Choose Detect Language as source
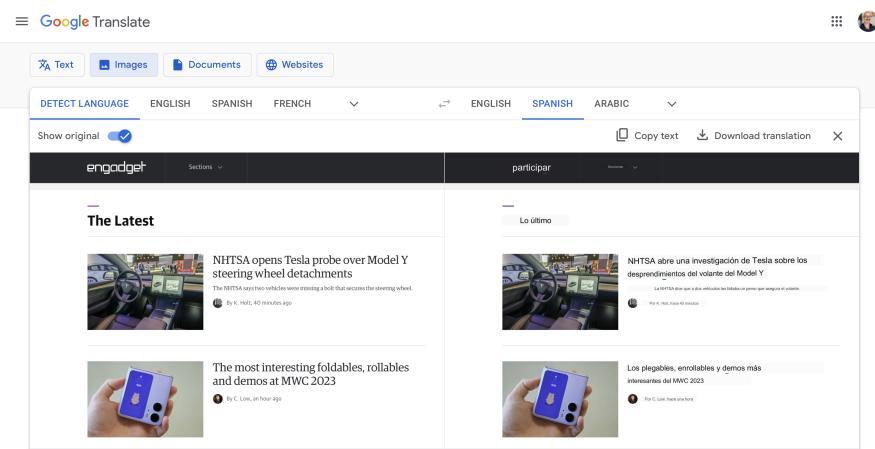This screenshot has height=449, width=875. 84,104
